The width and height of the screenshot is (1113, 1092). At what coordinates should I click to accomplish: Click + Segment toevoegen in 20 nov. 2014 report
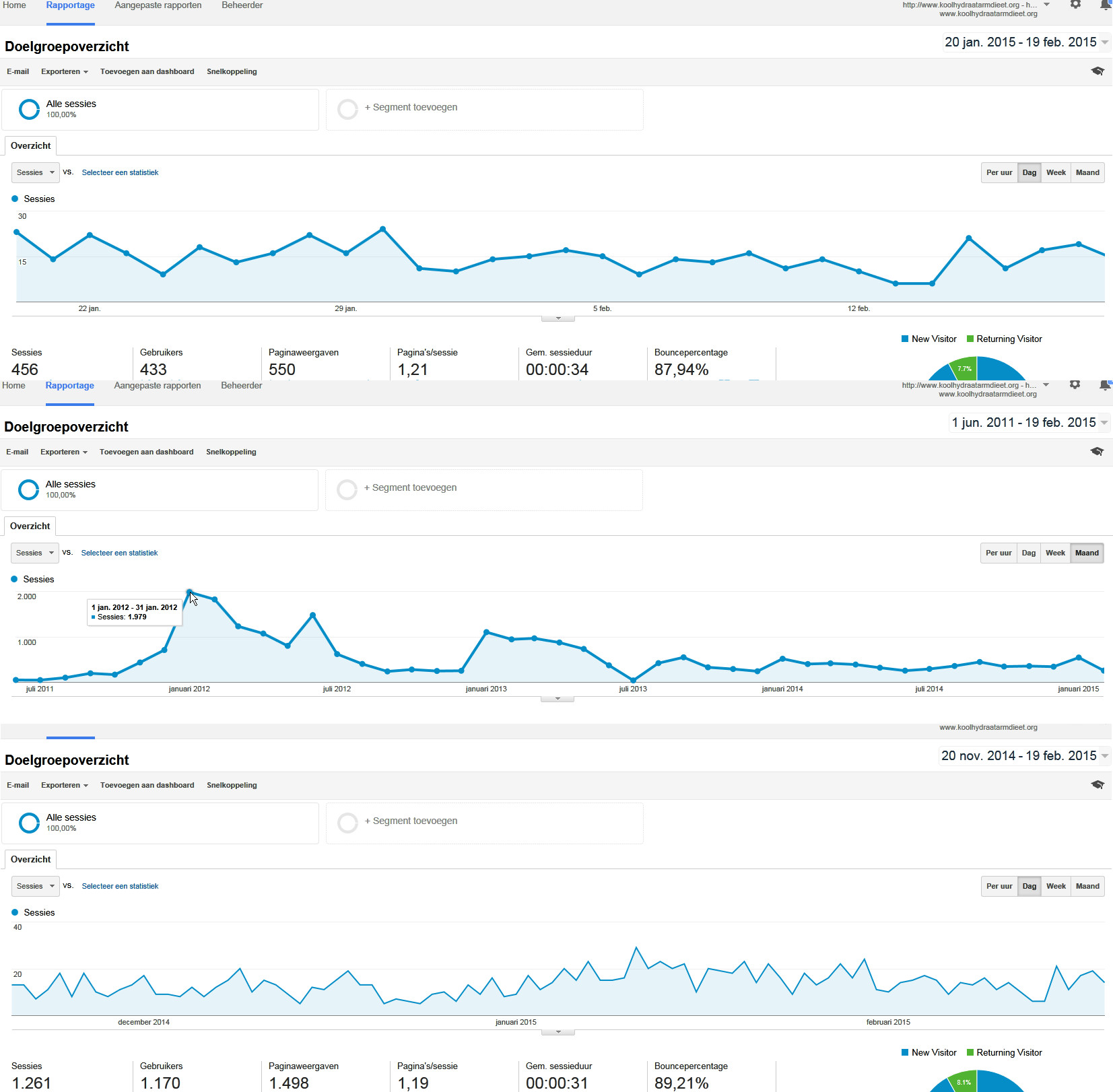411,821
